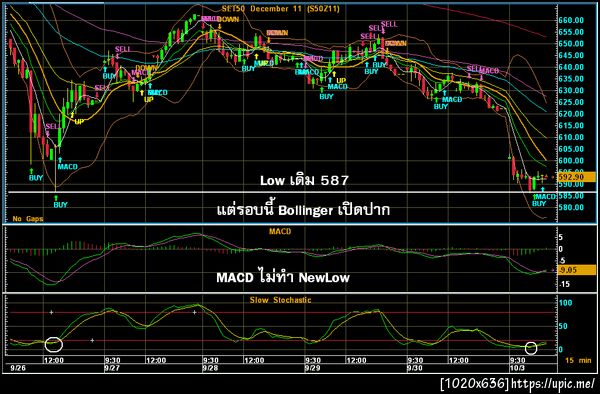Select the 10/3 date label

pos(517,368)
